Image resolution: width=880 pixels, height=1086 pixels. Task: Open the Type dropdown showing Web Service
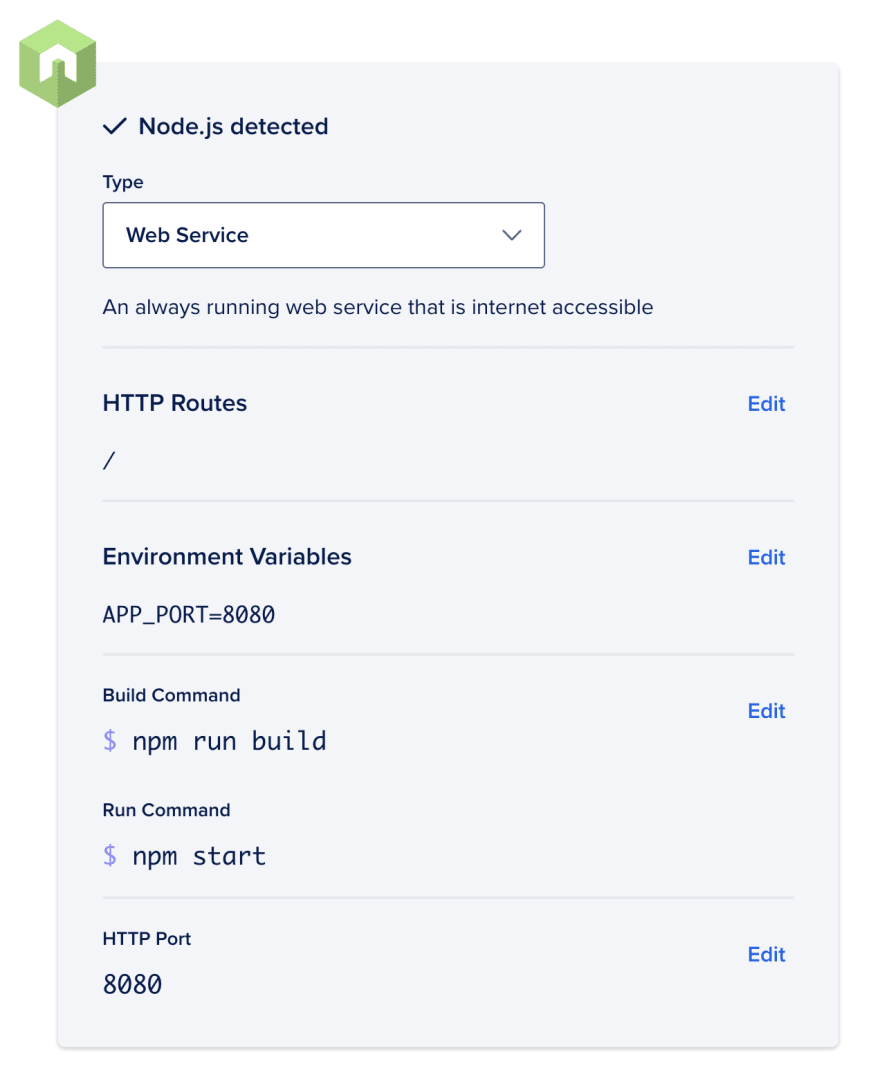point(323,235)
